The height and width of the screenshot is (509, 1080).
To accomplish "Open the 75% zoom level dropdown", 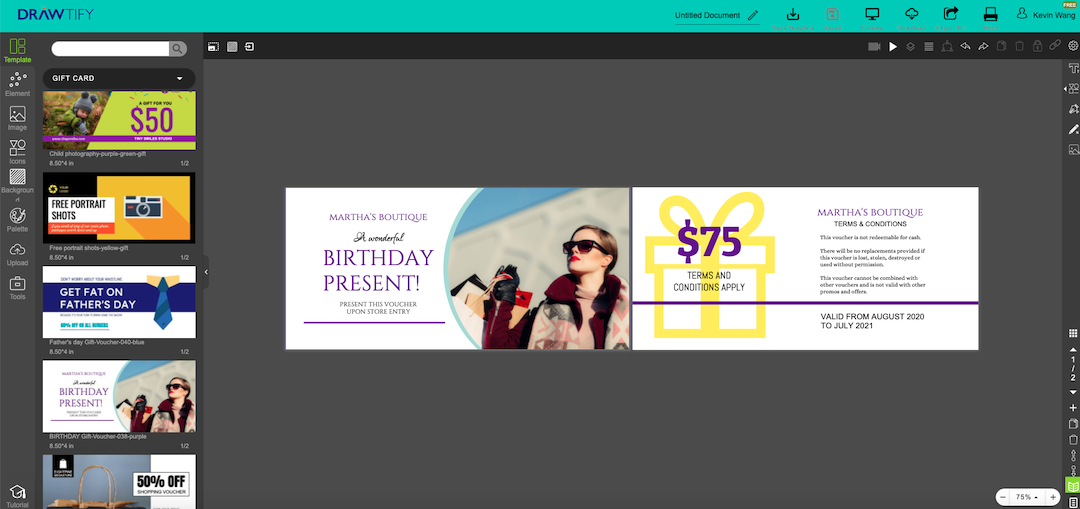I will click(x=1027, y=497).
